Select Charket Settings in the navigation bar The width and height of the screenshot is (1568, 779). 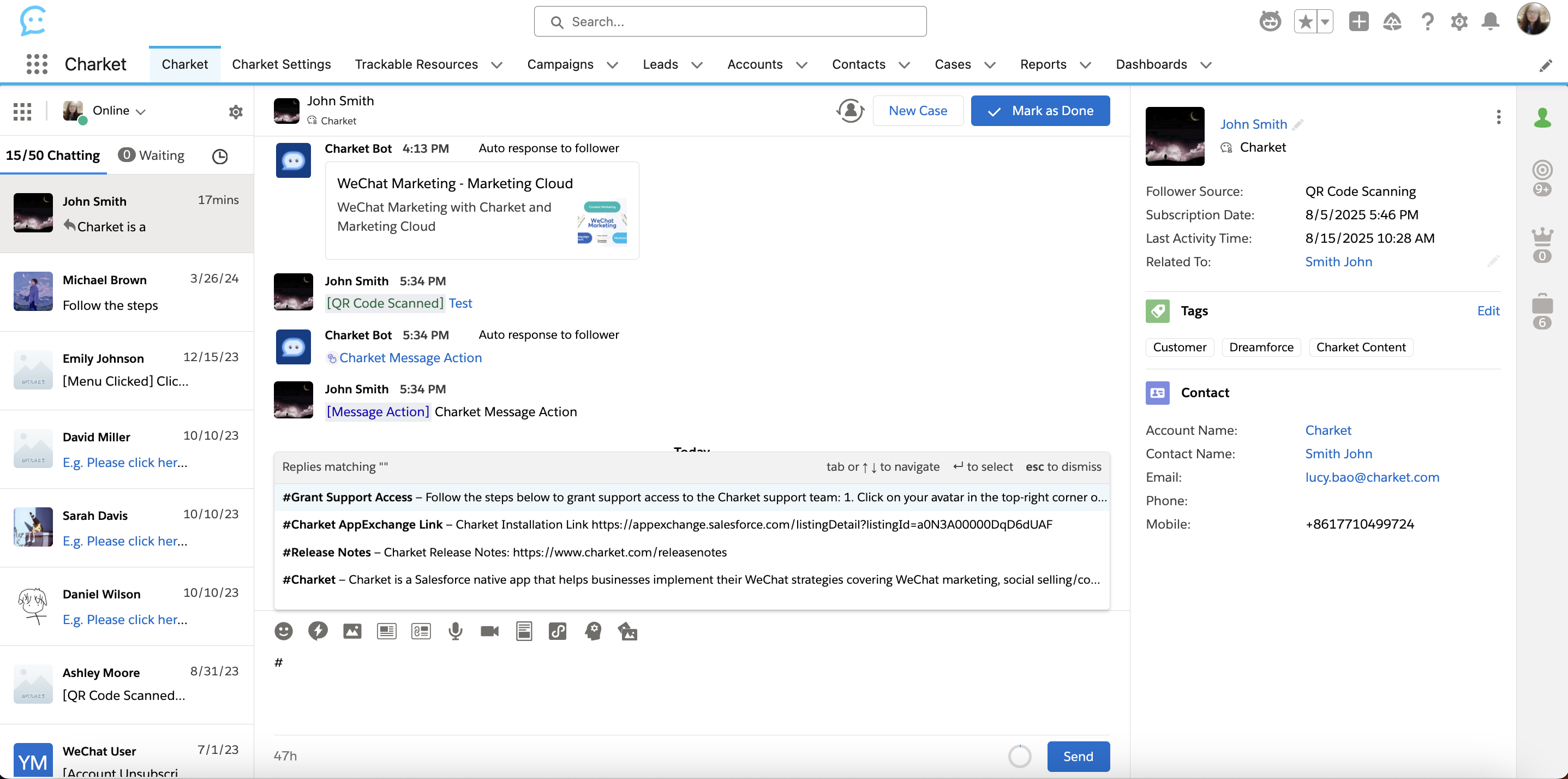pyautogui.click(x=281, y=64)
